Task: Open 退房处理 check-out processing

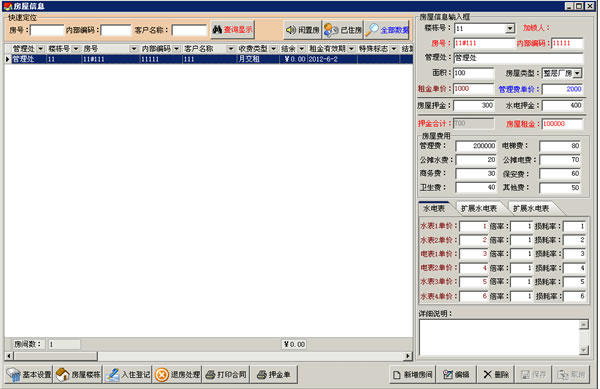Action: coord(177,374)
